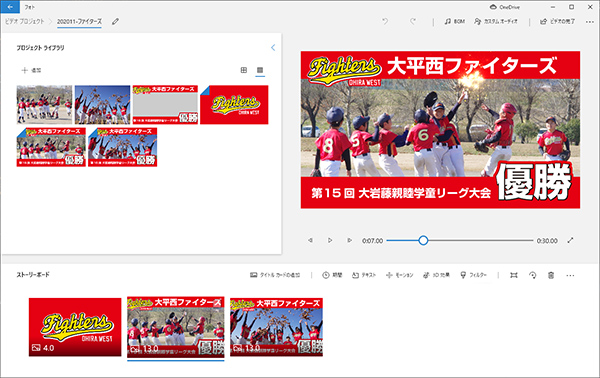Open the storyboard more options menu
Screen dimensions: 600x378
(x=570, y=275)
